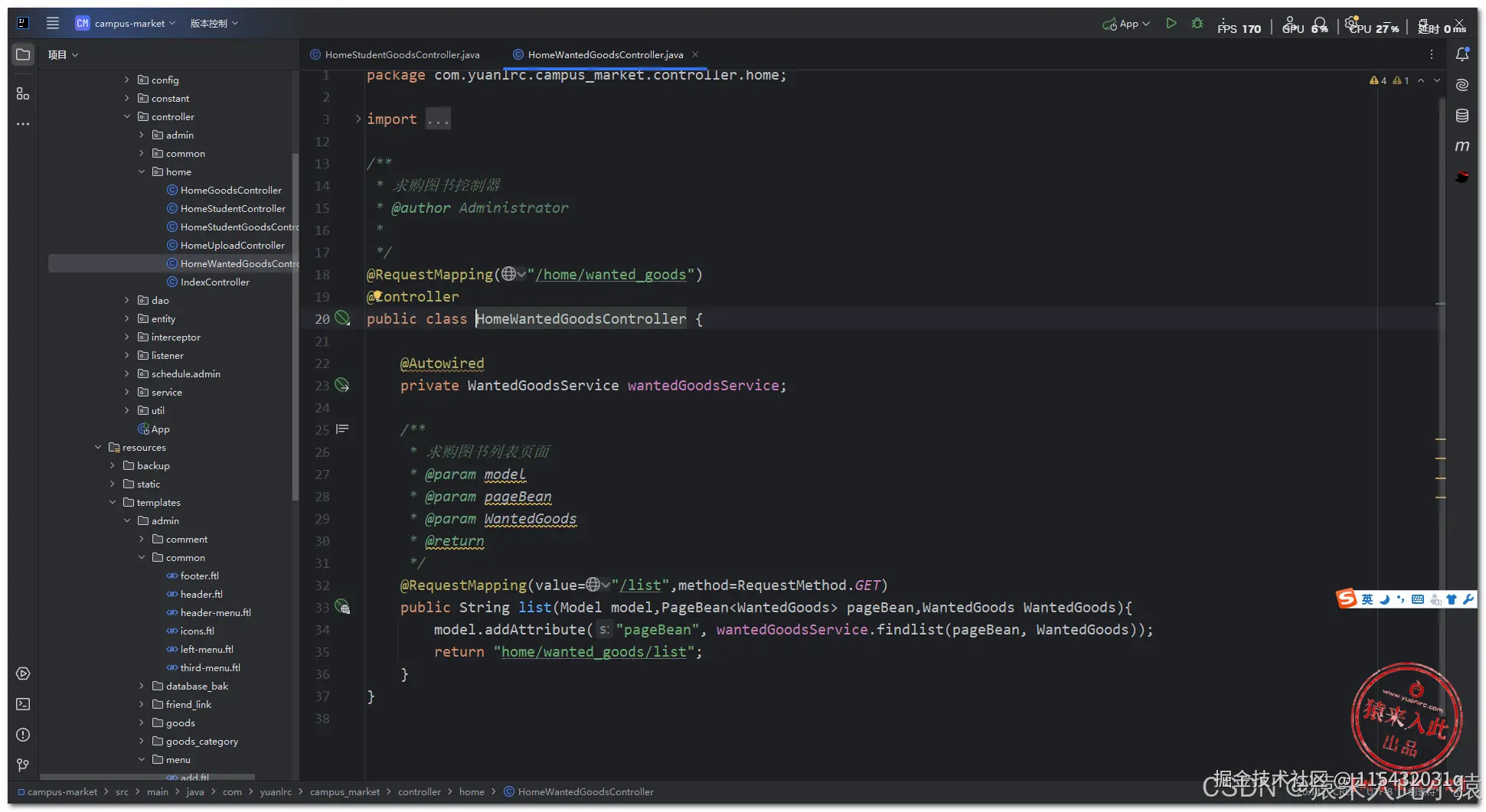Toggle the Sogou soft keyboard
The height and width of the screenshot is (812, 1486).
coord(1418,599)
